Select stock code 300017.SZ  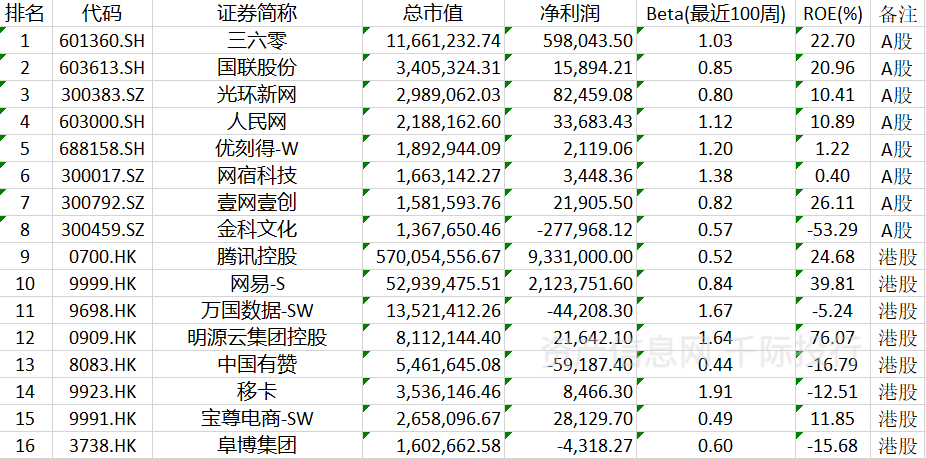(102, 175)
